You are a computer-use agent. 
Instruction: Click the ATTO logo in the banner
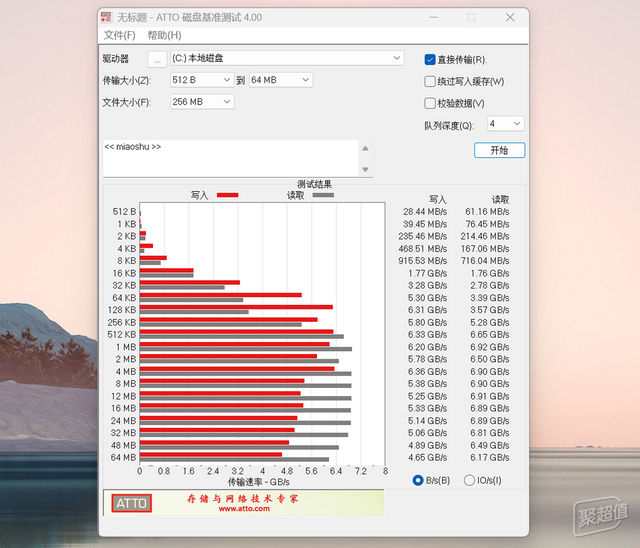click(131, 503)
